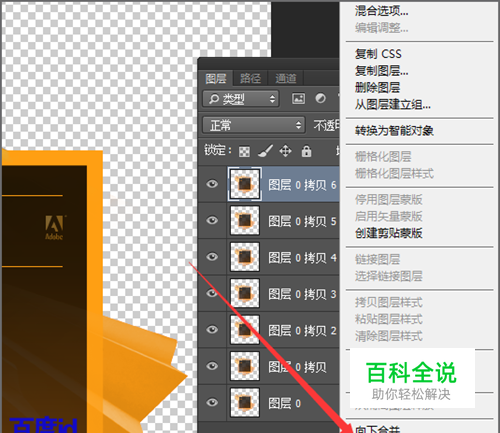Hide layer 图层 0 拷贝 5
500x433 pixels.
[x=212, y=220]
